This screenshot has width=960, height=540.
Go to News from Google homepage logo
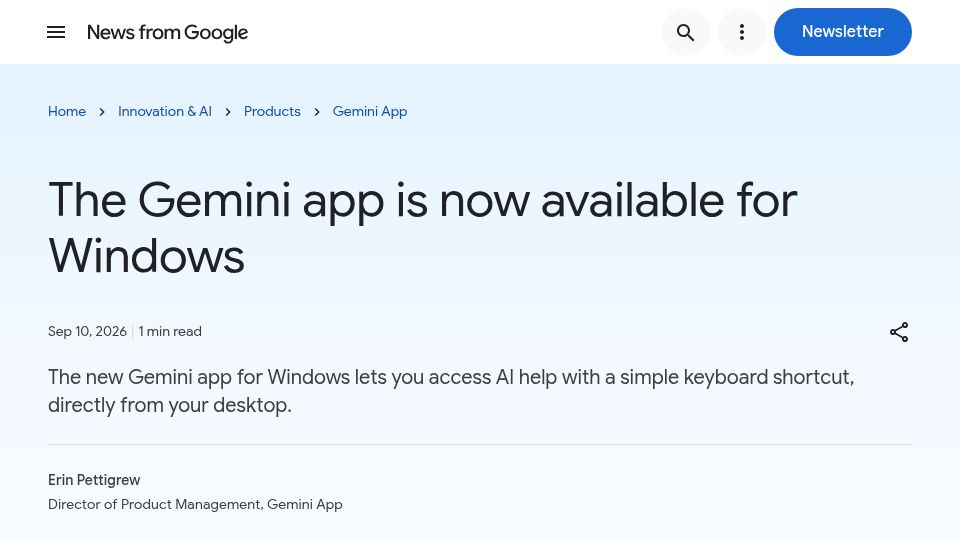pos(167,32)
